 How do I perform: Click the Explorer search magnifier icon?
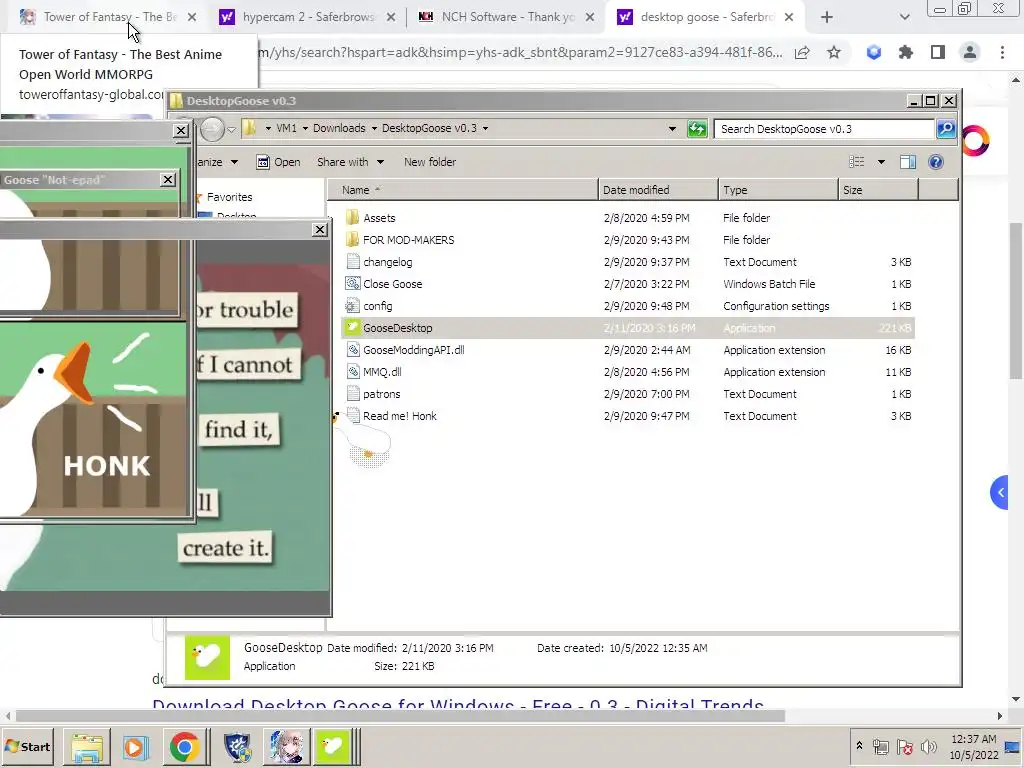point(946,129)
